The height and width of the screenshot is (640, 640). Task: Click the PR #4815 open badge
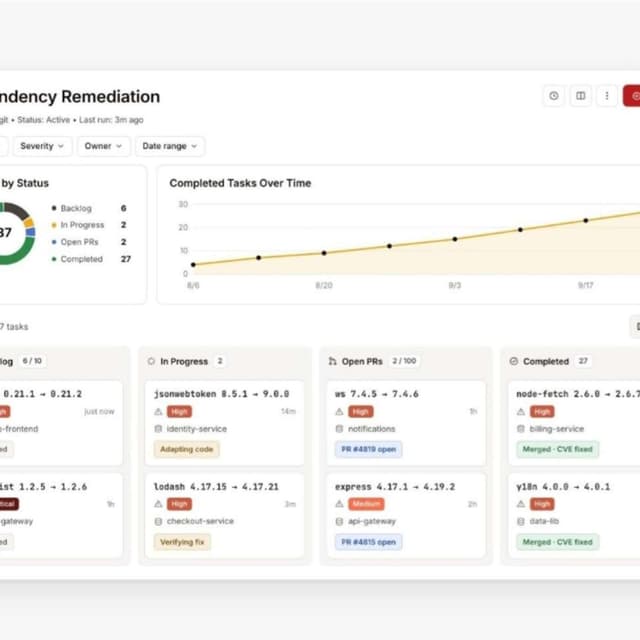369,542
